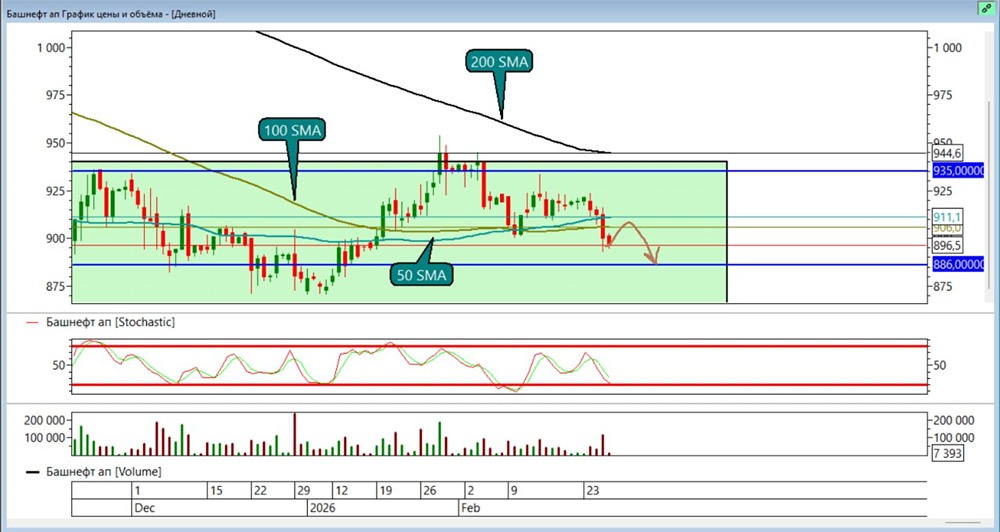Click the 29 date label on the time axis

click(303, 491)
